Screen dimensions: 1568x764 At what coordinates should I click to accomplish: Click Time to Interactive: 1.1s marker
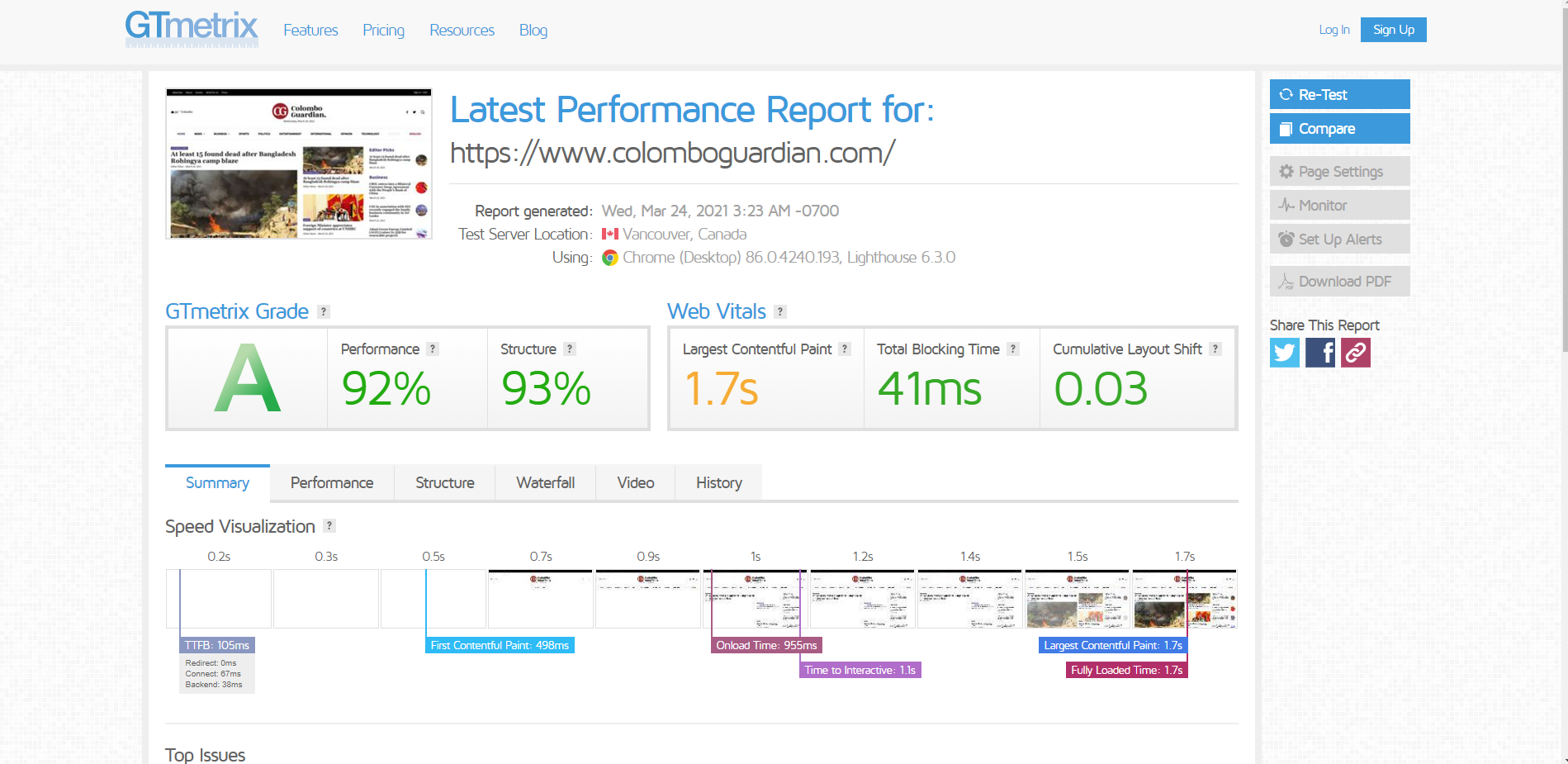(860, 670)
